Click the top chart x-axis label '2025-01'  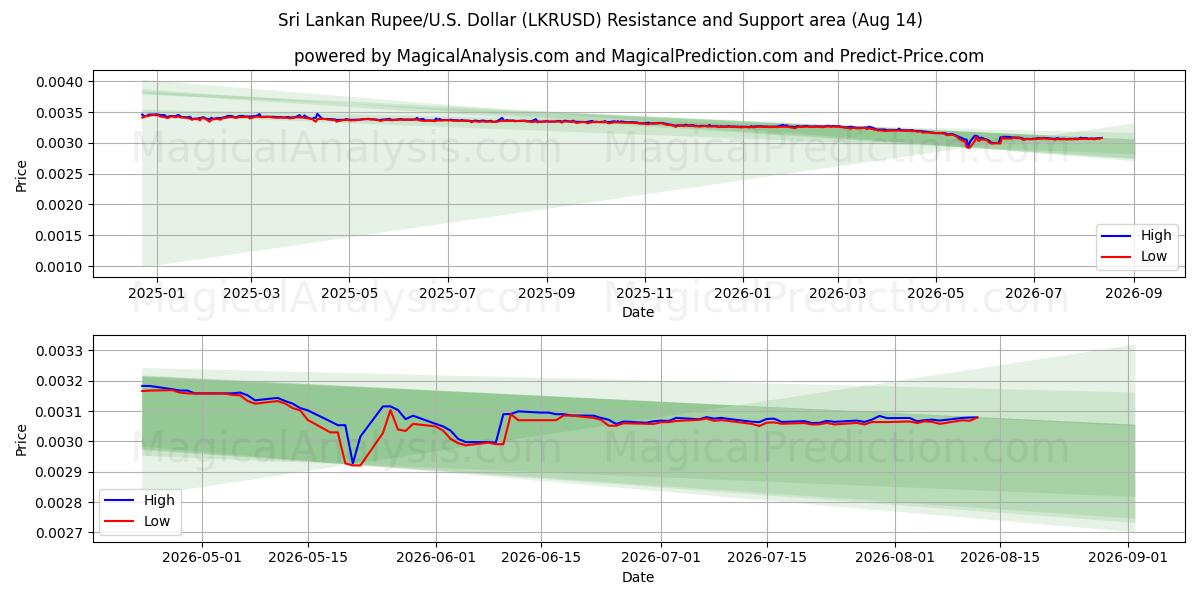(156, 295)
